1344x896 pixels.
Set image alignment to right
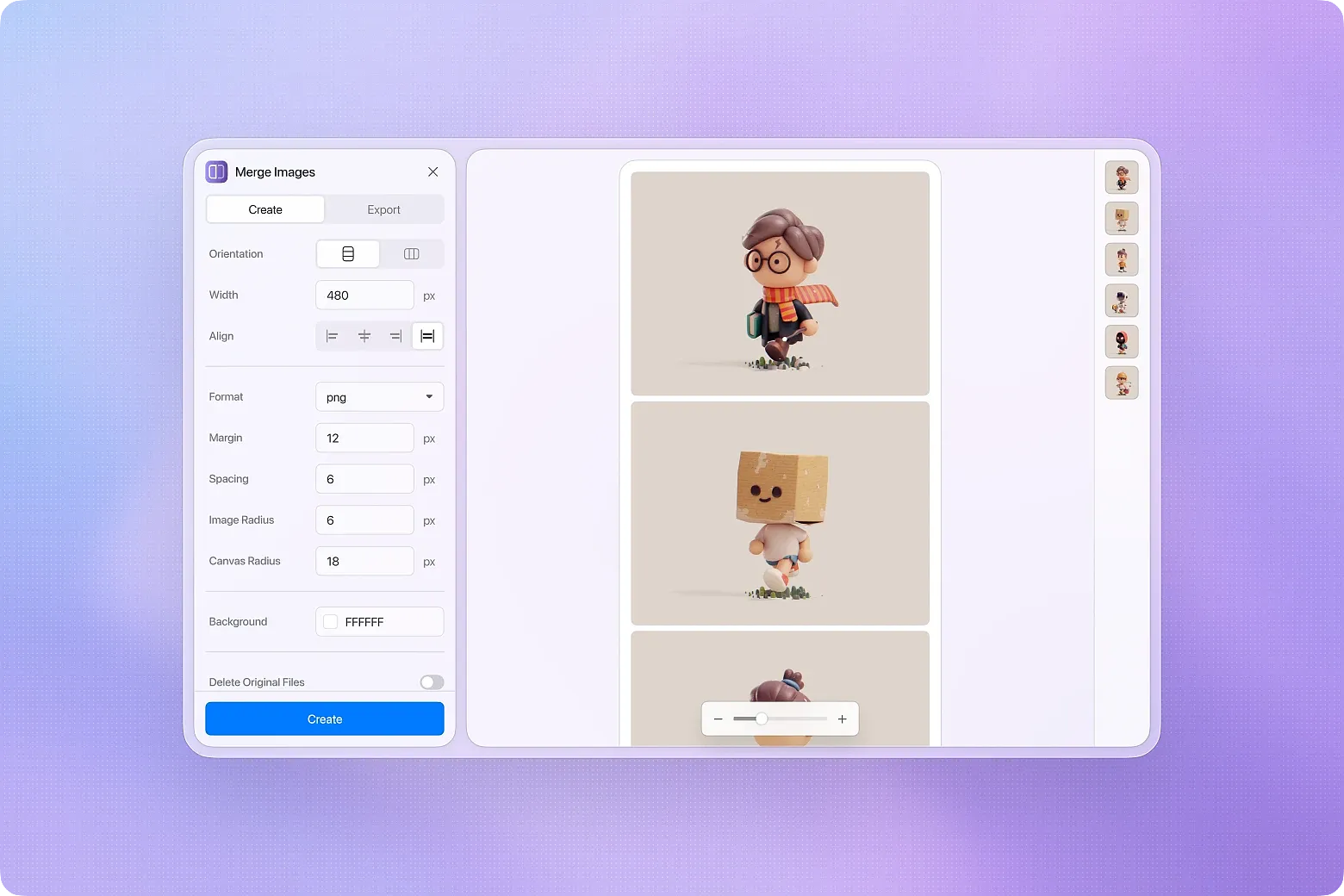point(395,336)
